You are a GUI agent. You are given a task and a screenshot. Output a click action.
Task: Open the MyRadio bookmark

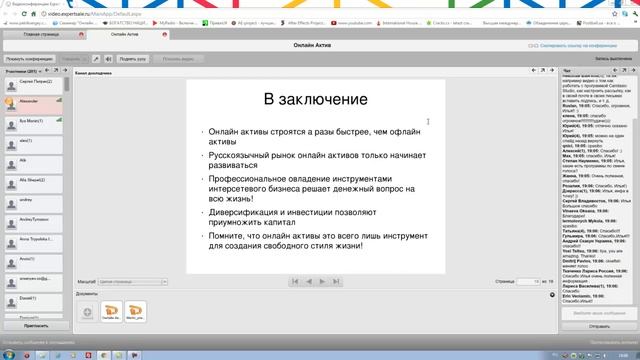click(175, 23)
